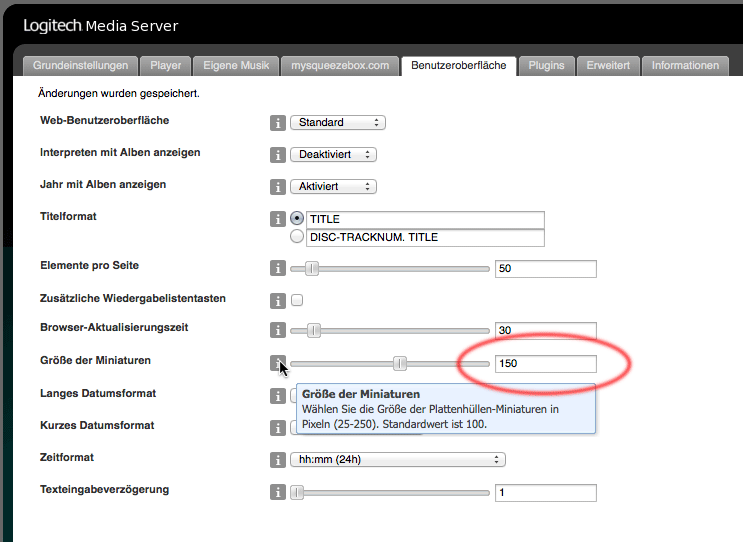Click the Browser-Aktualisierungszeit info icon
Image resolution: width=743 pixels, height=542 pixels.
click(x=278, y=331)
